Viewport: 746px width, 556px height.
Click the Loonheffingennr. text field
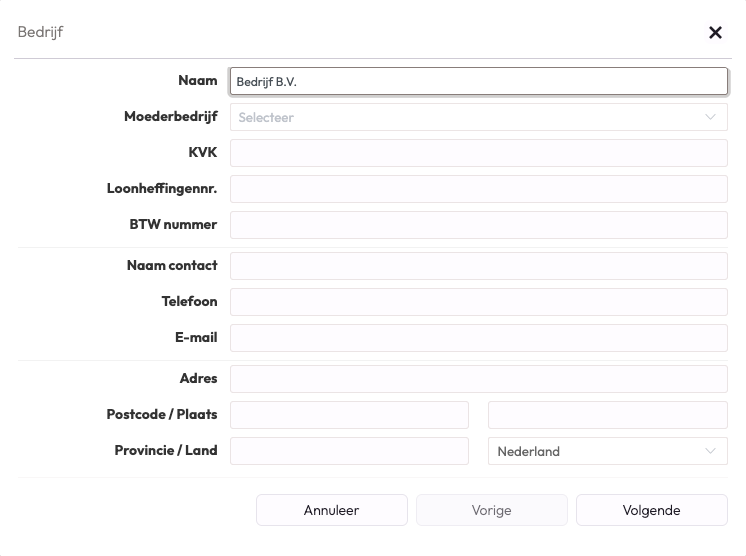tap(478, 189)
